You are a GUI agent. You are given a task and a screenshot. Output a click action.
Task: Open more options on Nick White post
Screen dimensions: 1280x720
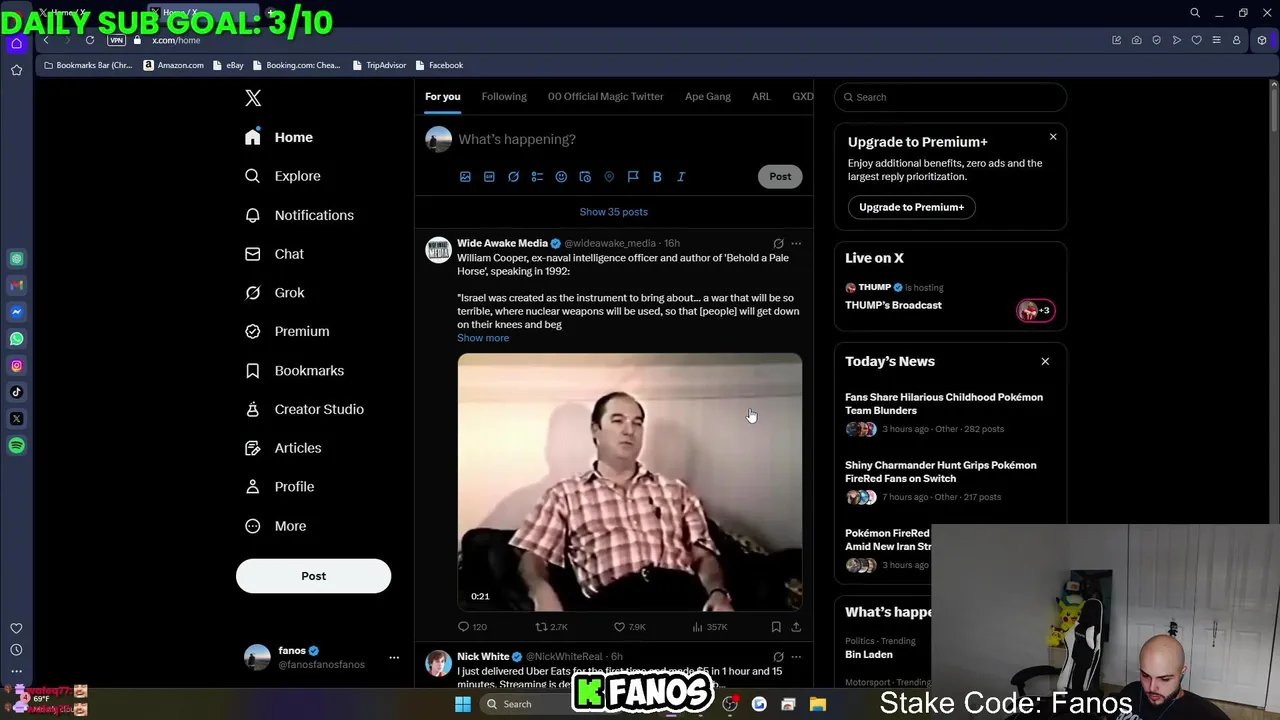tap(796, 657)
